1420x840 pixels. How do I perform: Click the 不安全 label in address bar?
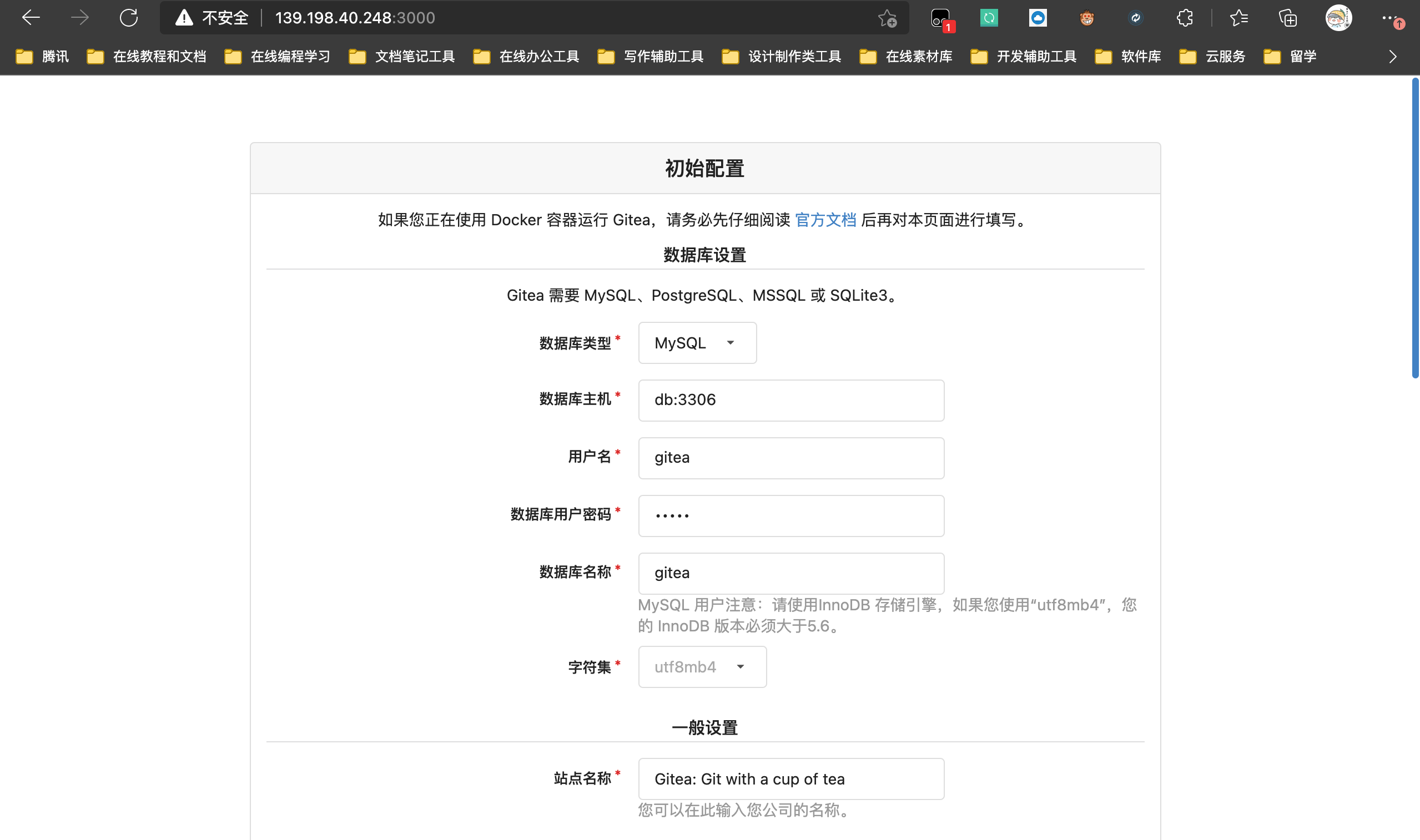tap(225, 18)
